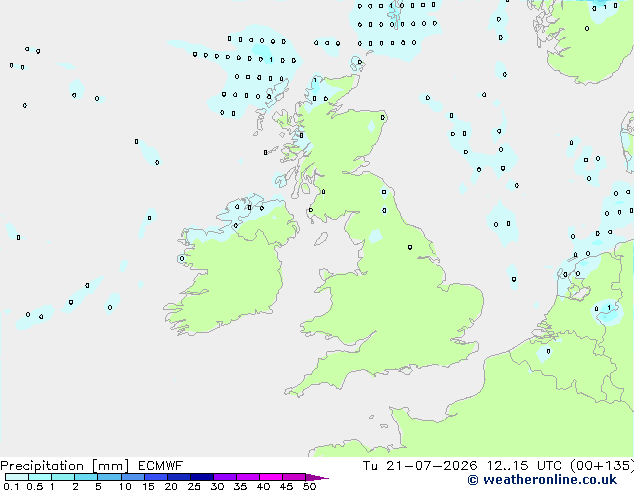634x490 pixels.
Task: Click the 1 mm value marker over the Netherlands
Action: [609, 308]
